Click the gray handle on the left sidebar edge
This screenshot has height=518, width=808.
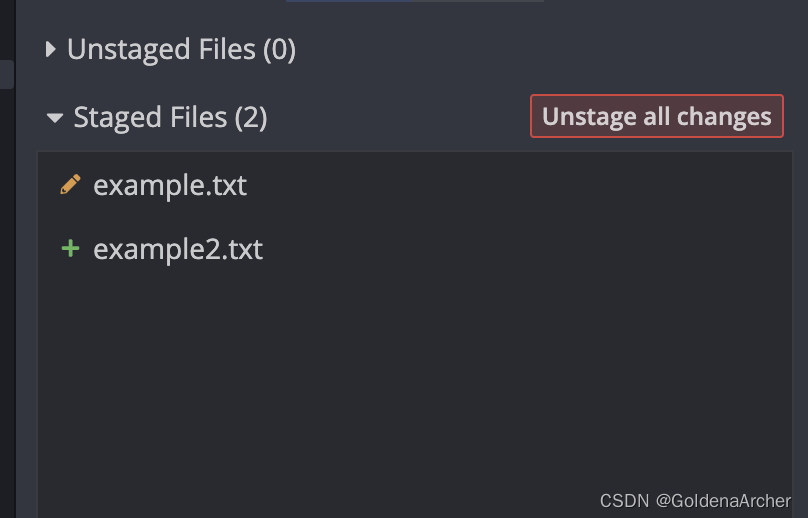coord(6,74)
